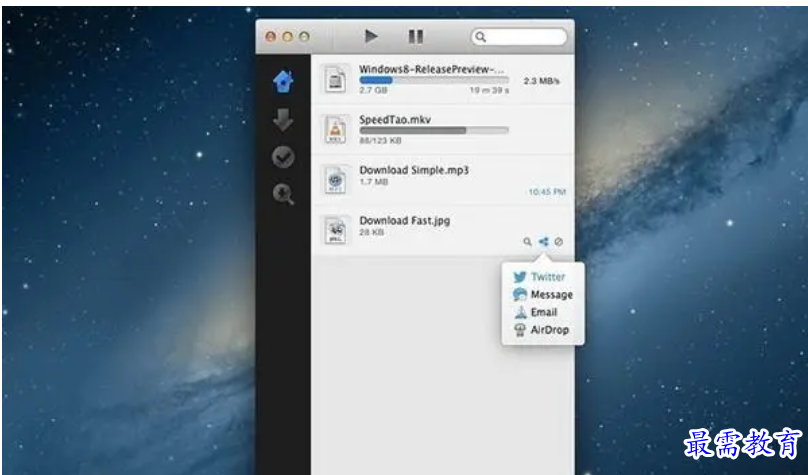Close the window with the red button

(271, 37)
